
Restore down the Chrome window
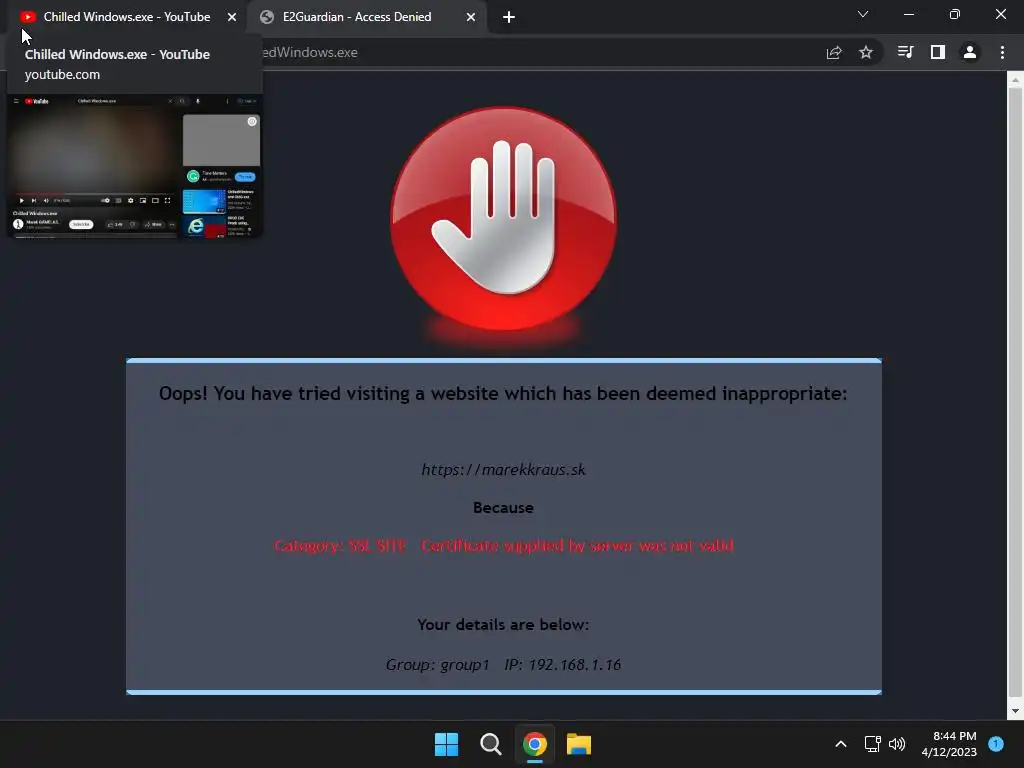point(955,14)
